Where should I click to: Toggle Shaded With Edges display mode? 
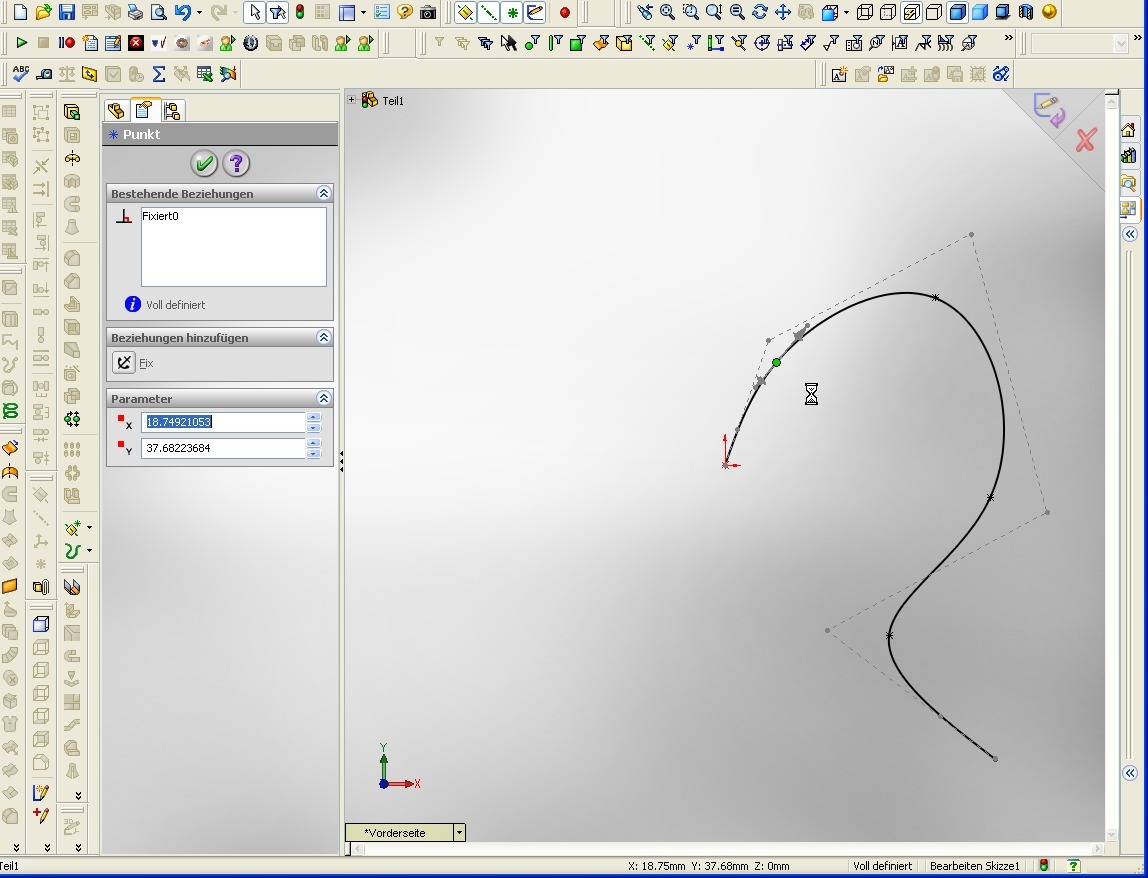(x=958, y=13)
